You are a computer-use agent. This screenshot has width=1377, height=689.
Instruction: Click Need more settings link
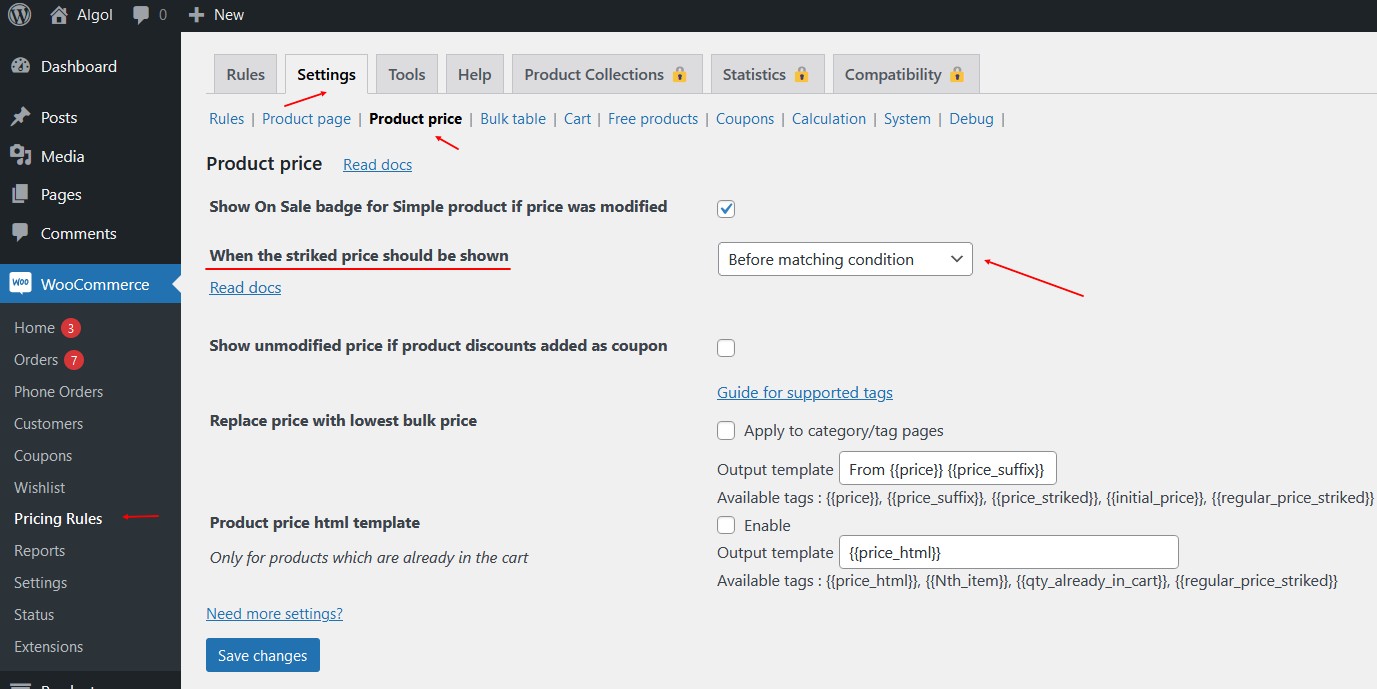274,613
